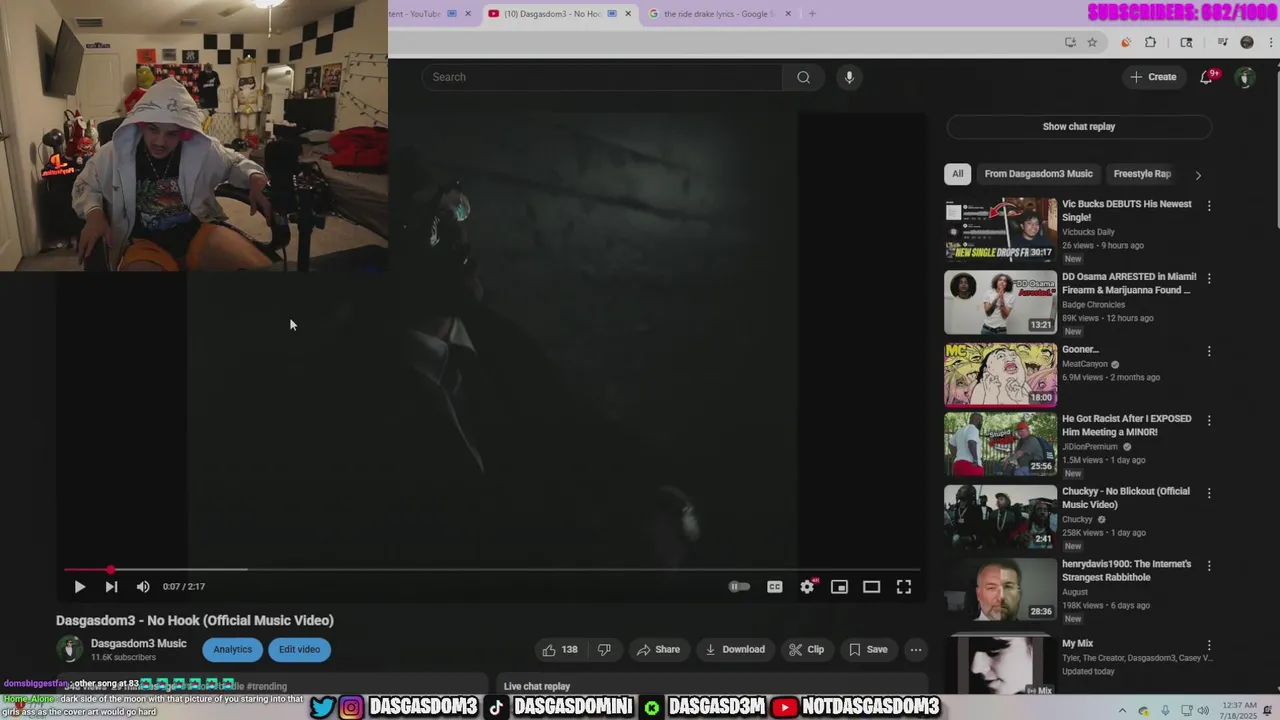Open Chuckyy - No Blickout video title

(x=1126, y=498)
